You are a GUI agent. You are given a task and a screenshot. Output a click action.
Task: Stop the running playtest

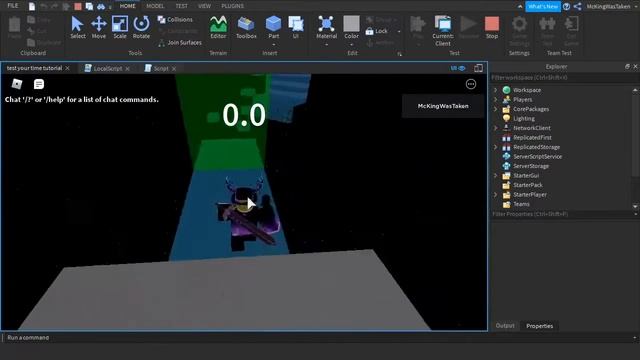point(492,27)
